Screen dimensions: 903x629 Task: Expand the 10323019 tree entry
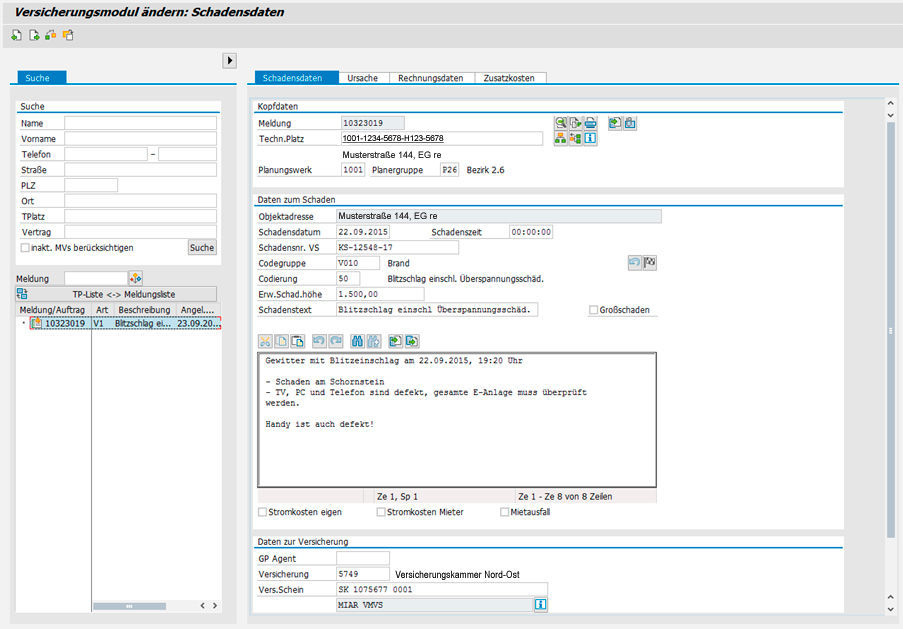[x=23, y=324]
